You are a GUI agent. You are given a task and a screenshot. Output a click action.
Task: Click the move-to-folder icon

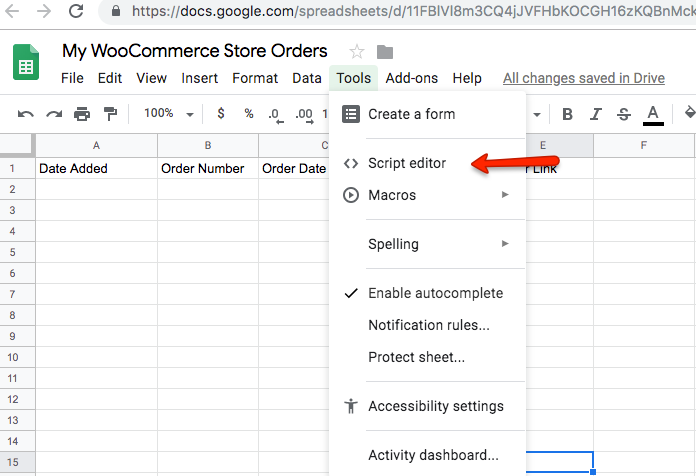(385, 52)
